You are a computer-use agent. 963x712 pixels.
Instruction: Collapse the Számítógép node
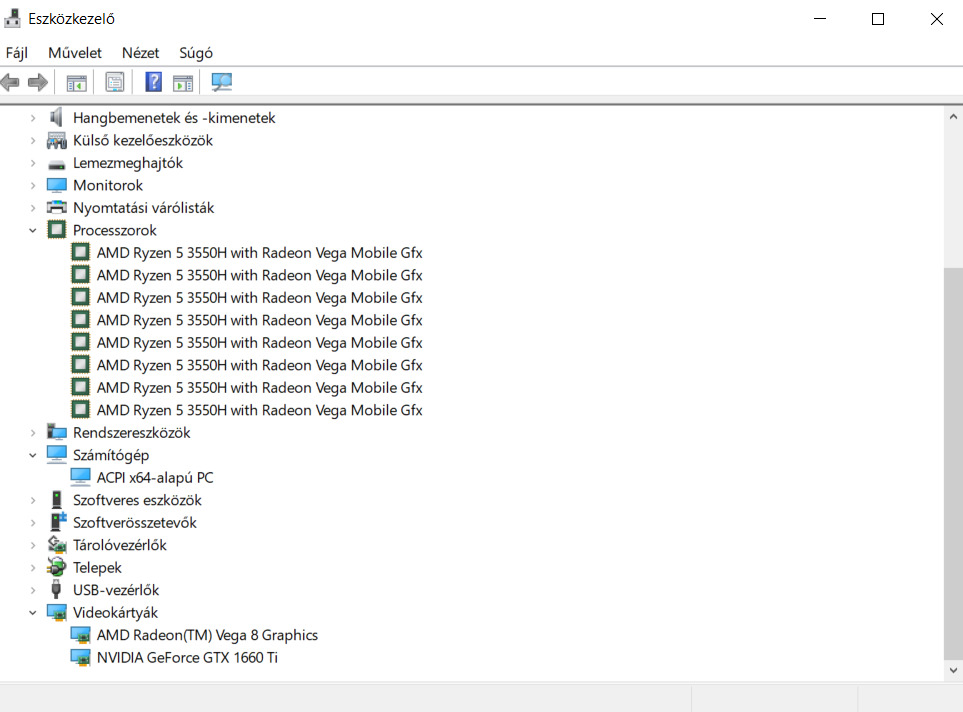click(x=33, y=455)
